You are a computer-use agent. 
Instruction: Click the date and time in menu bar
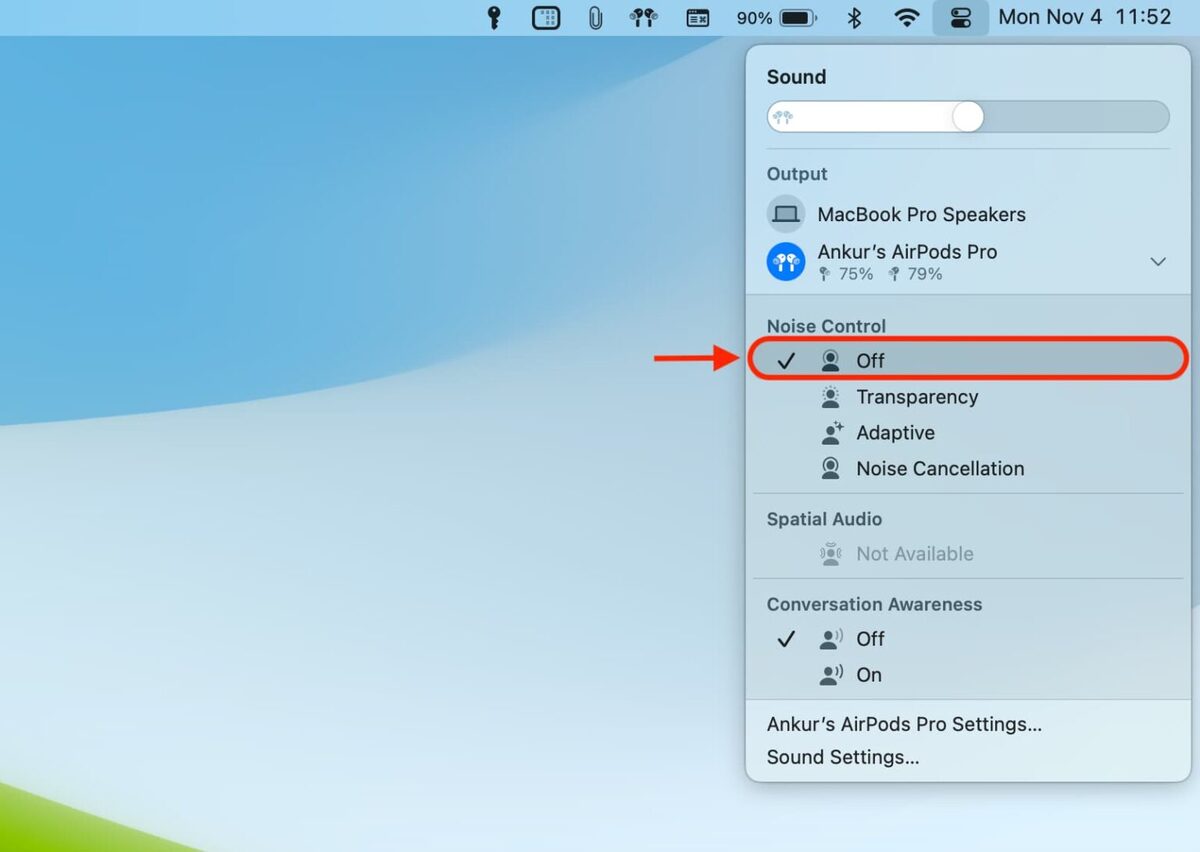click(1084, 18)
